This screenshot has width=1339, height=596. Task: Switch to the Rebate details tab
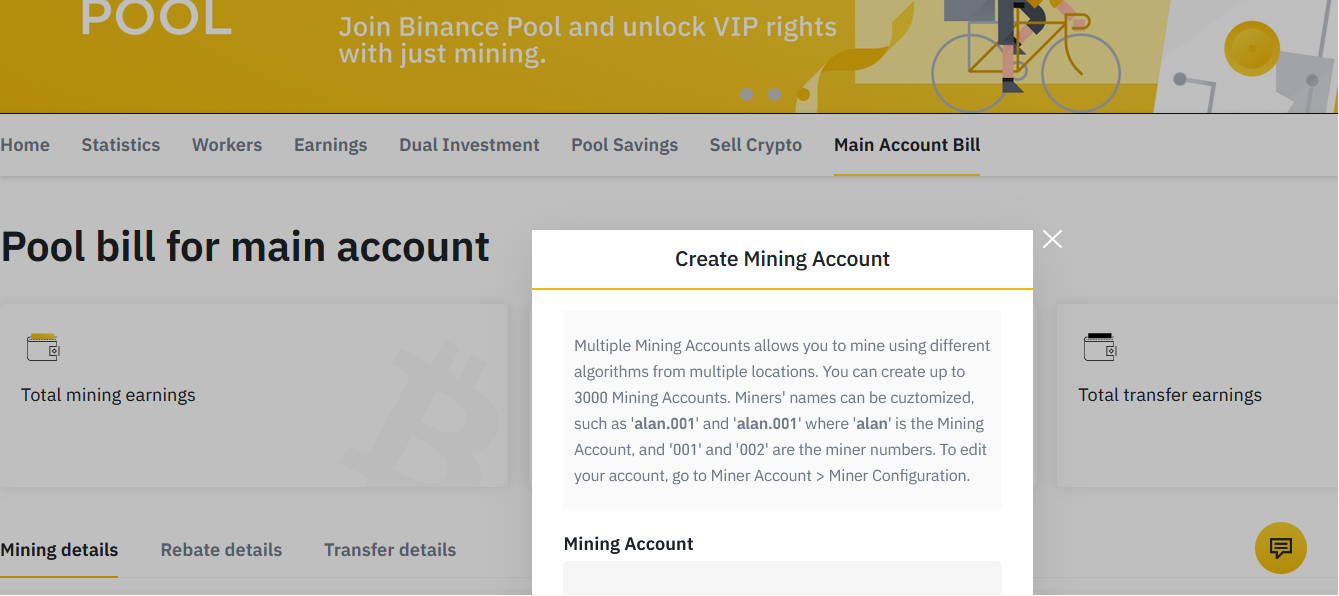221,550
